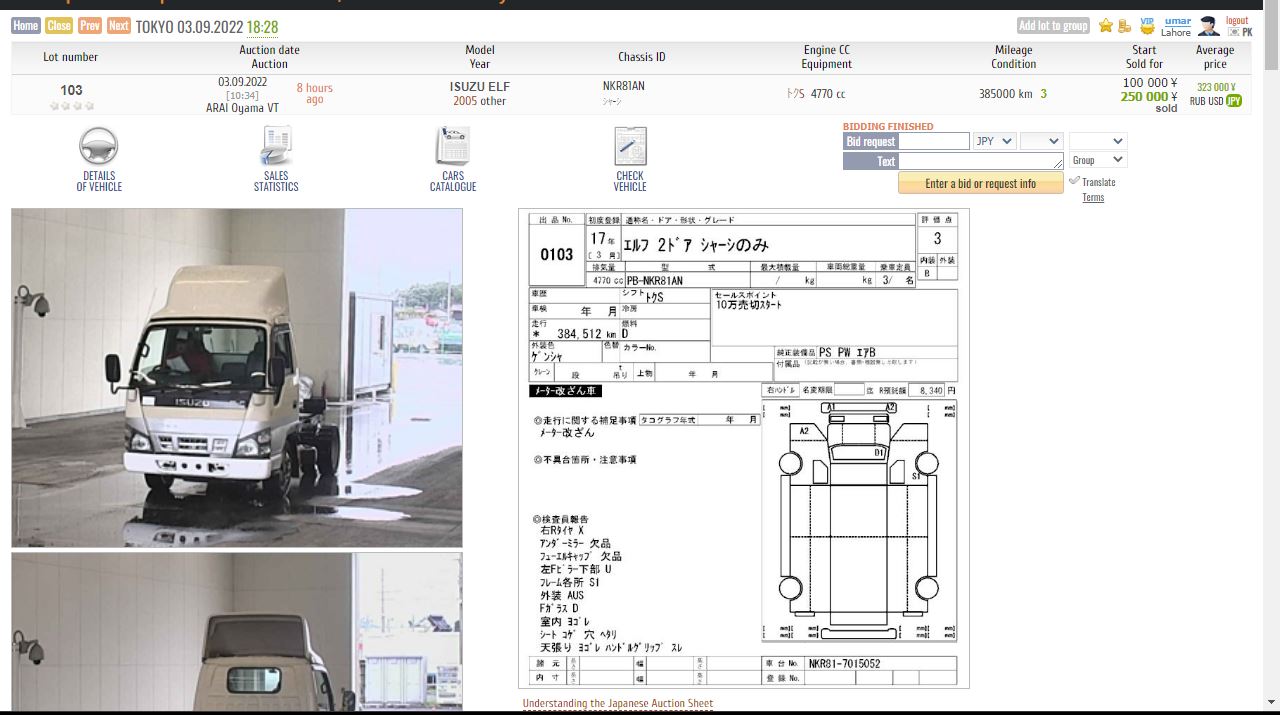Viewport: 1280px width, 715px height.
Task: Open Understanding the Japanese Auction Sheet link
Action: 617,703
